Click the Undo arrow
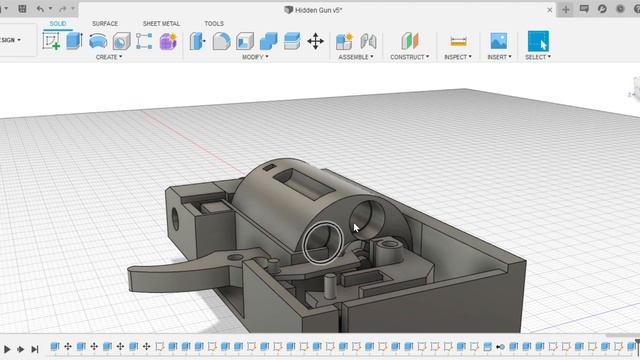Viewport: 640px width, 360px height. coord(40,9)
